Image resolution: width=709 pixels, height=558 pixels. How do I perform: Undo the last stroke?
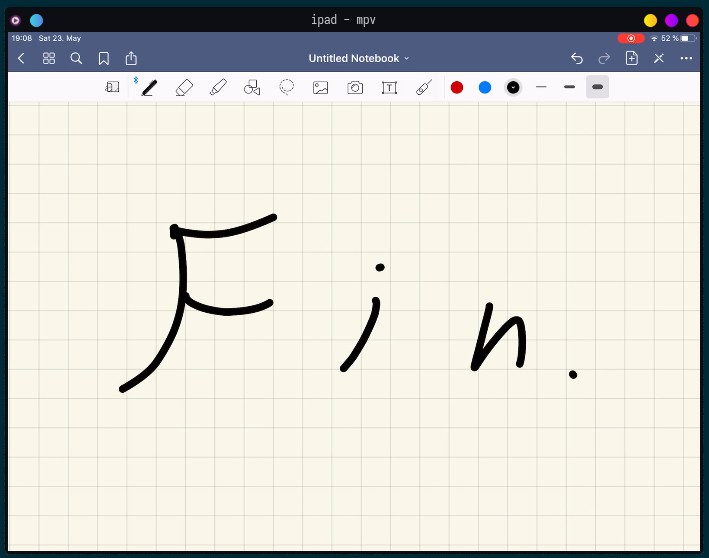pos(577,58)
